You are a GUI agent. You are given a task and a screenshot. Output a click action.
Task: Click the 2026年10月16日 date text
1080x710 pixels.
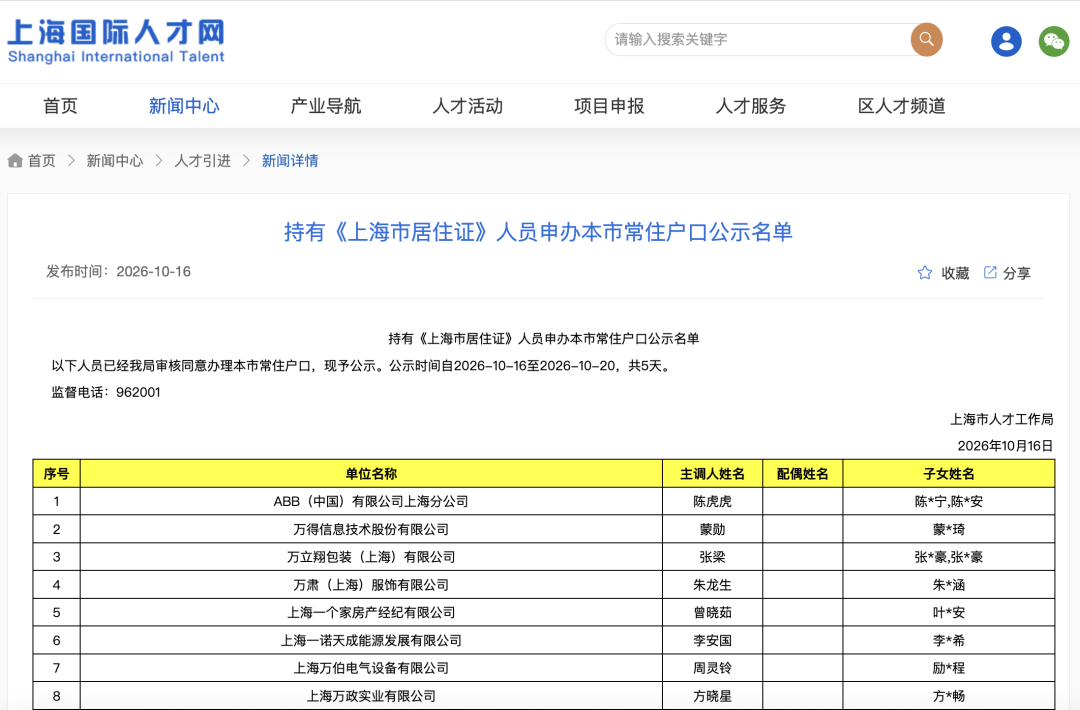click(x=1006, y=446)
